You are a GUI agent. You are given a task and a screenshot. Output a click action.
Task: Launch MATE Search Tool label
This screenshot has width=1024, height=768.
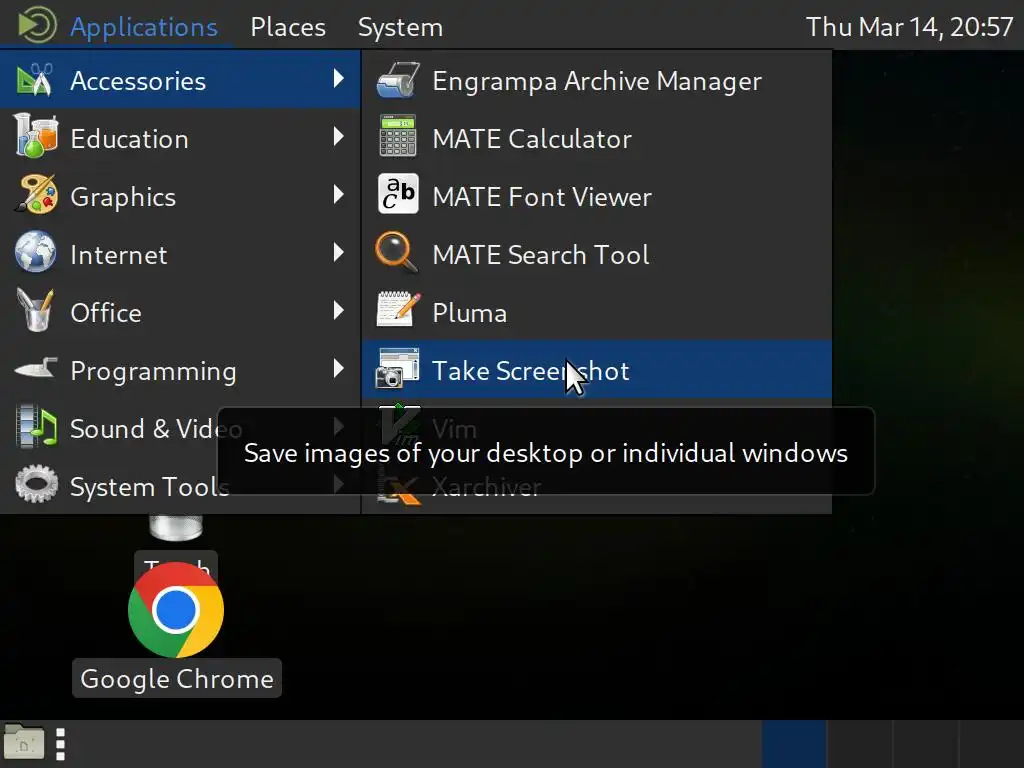click(x=541, y=255)
